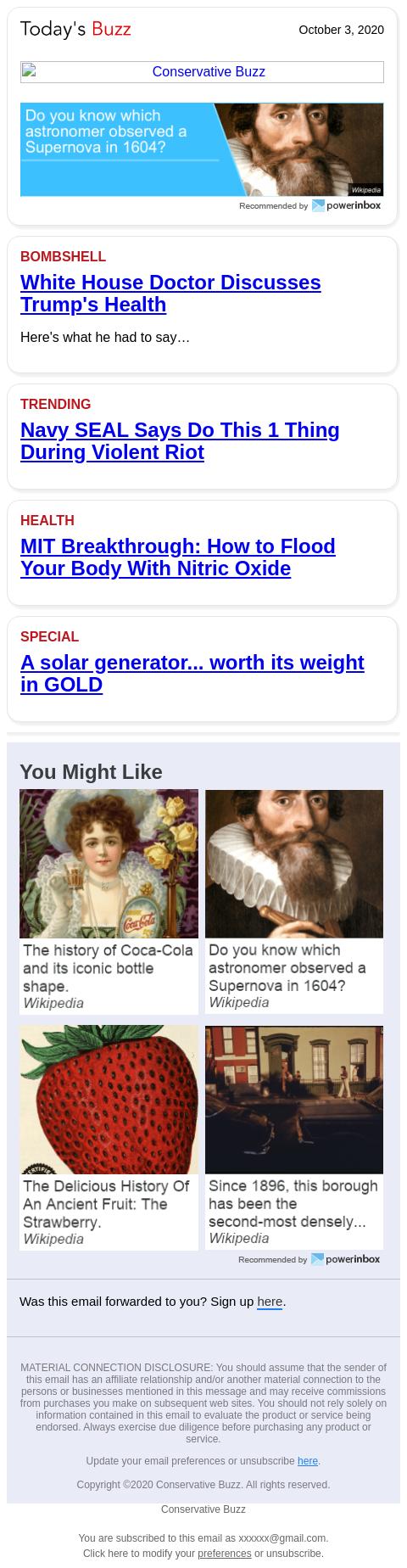Open solar generator worth GOLD article

tap(192, 674)
